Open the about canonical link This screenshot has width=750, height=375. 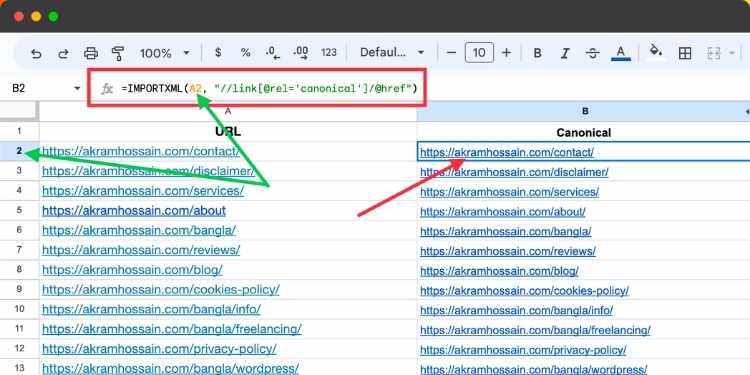pyautogui.click(x=503, y=211)
